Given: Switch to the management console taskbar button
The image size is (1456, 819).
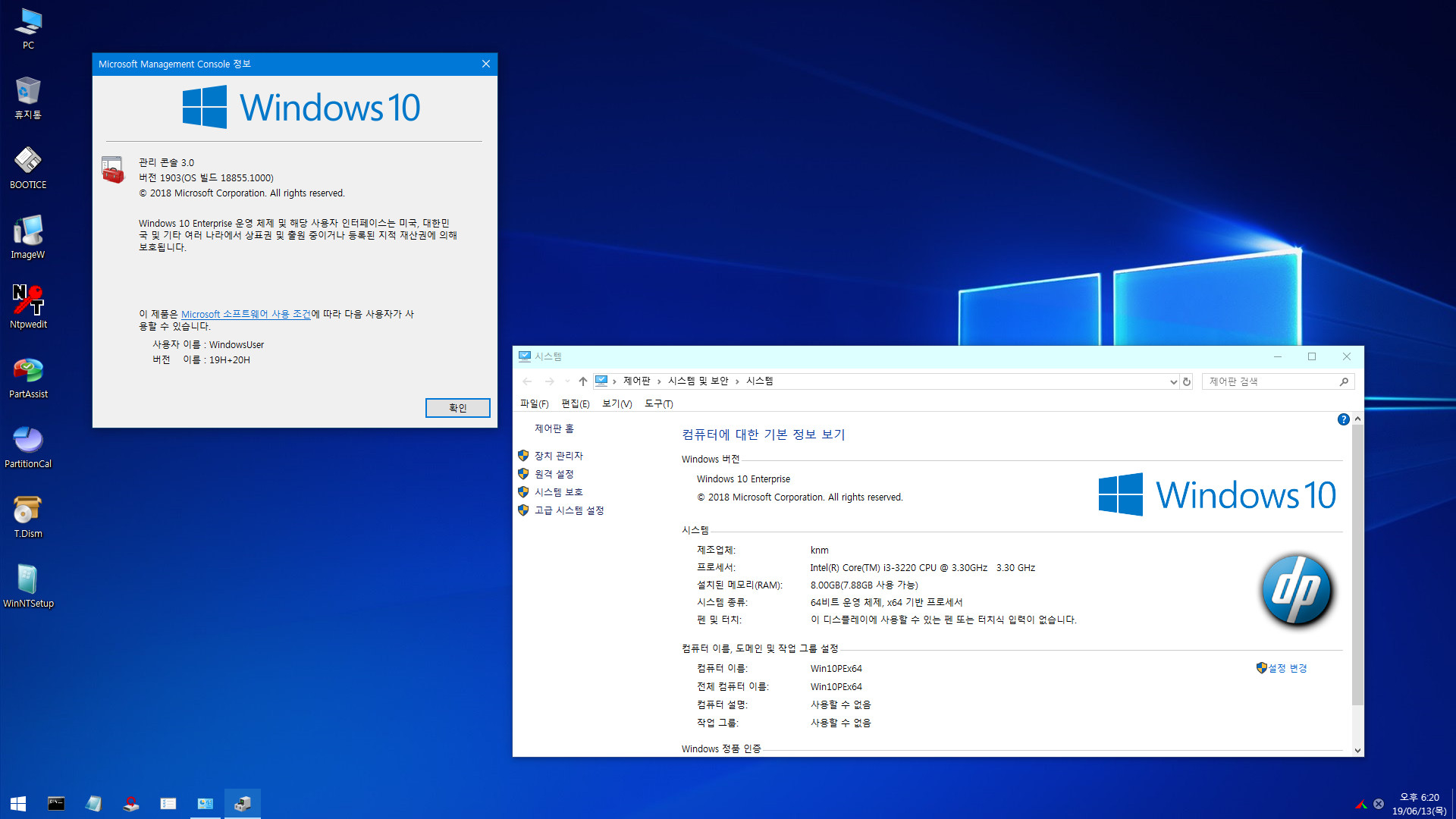Looking at the screenshot, I should pos(243,803).
